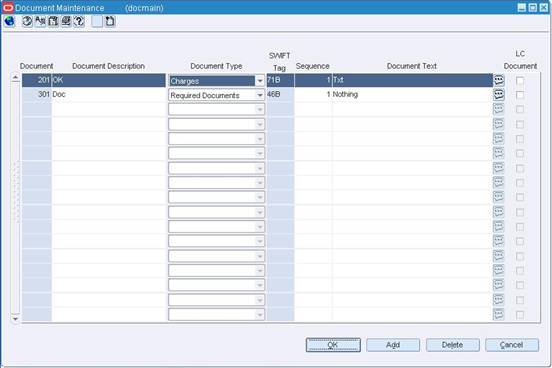The image size is (552, 368).
Task: Click the SWIFT Tag column header
Action: coord(280,62)
